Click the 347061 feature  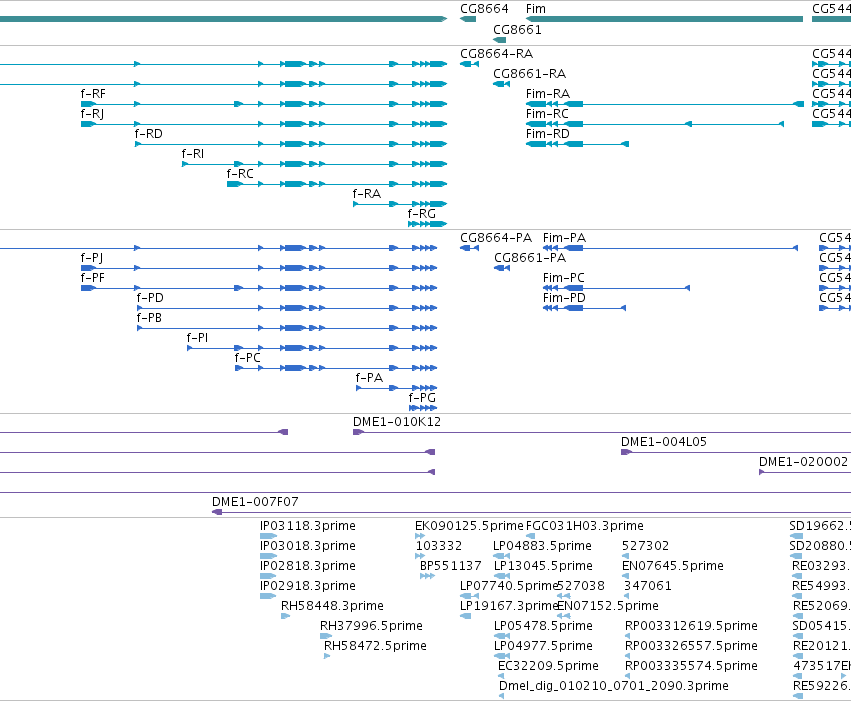pyautogui.click(x=626, y=596)
